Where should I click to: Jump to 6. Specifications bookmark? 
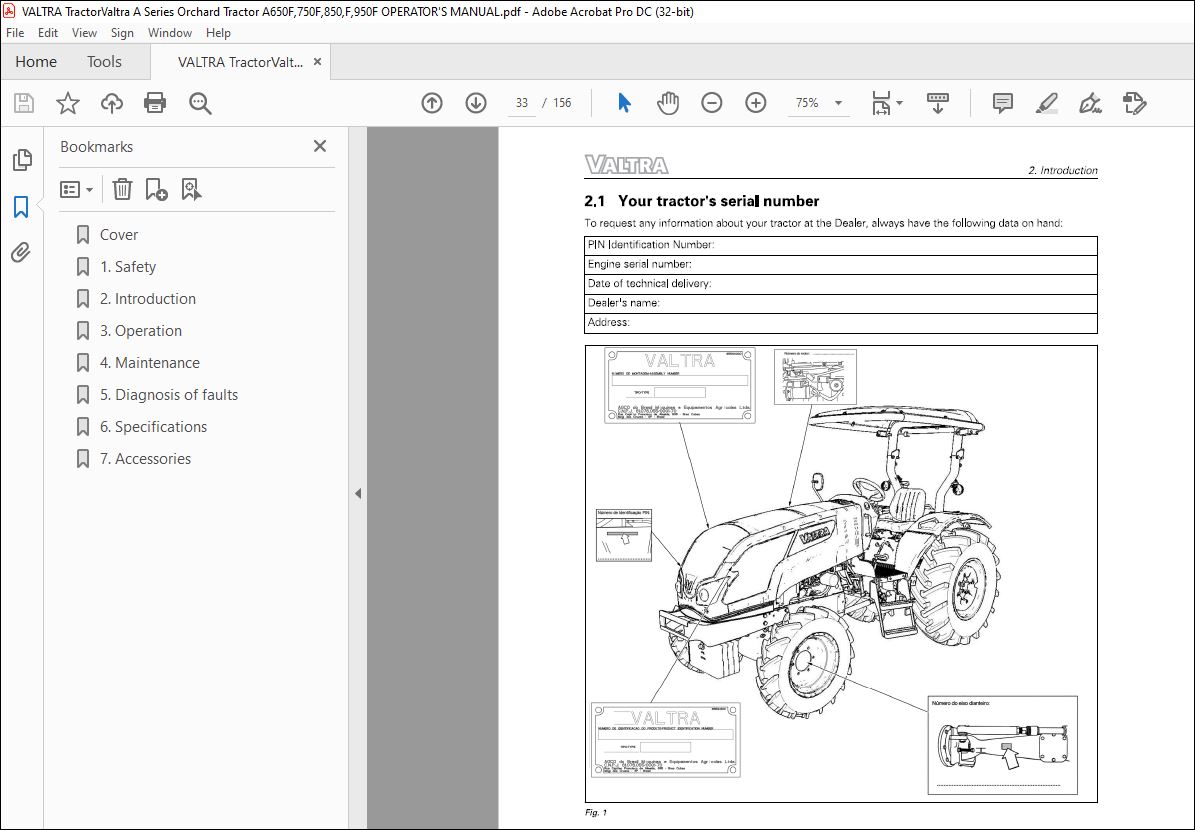pyautogui.click(x=153, y=427)
